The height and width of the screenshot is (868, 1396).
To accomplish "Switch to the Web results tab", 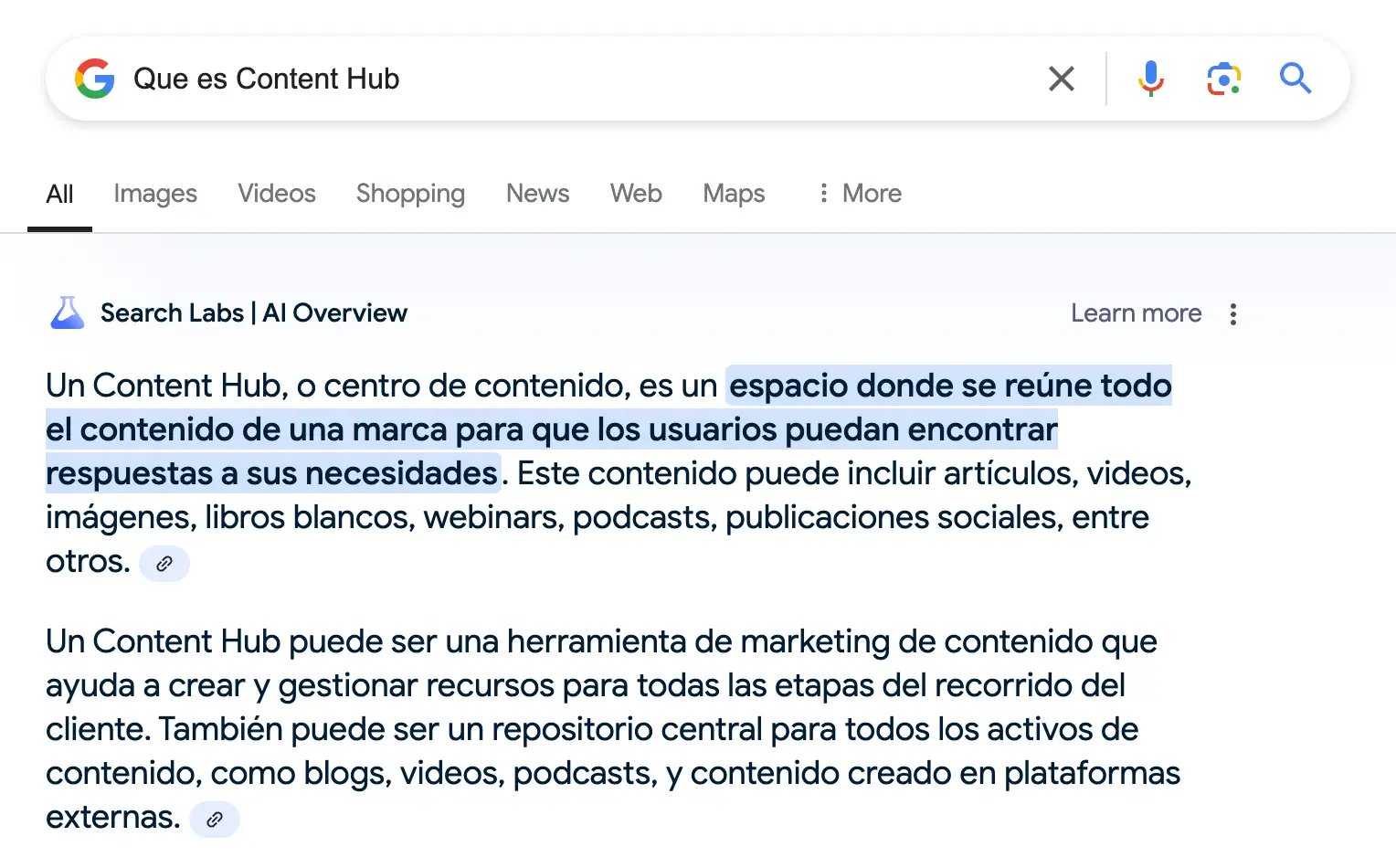I will coord(635,194).
